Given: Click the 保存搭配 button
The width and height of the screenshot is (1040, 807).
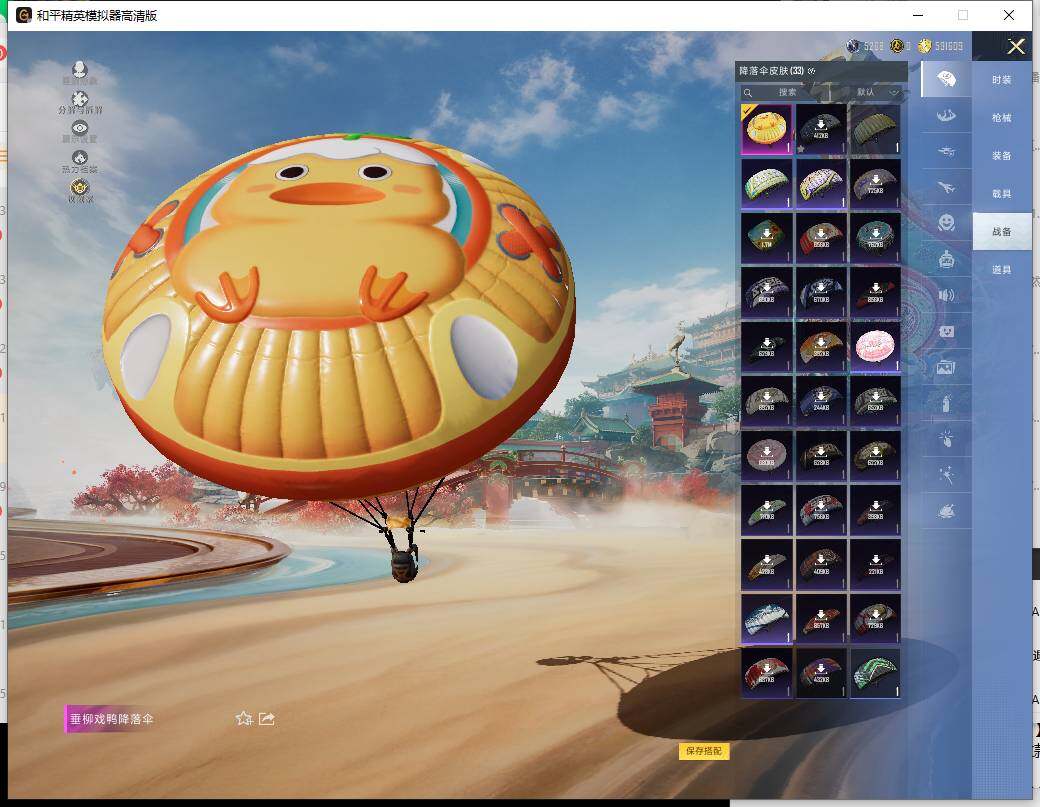Looking at the screenshot, I should coord(704,750).
